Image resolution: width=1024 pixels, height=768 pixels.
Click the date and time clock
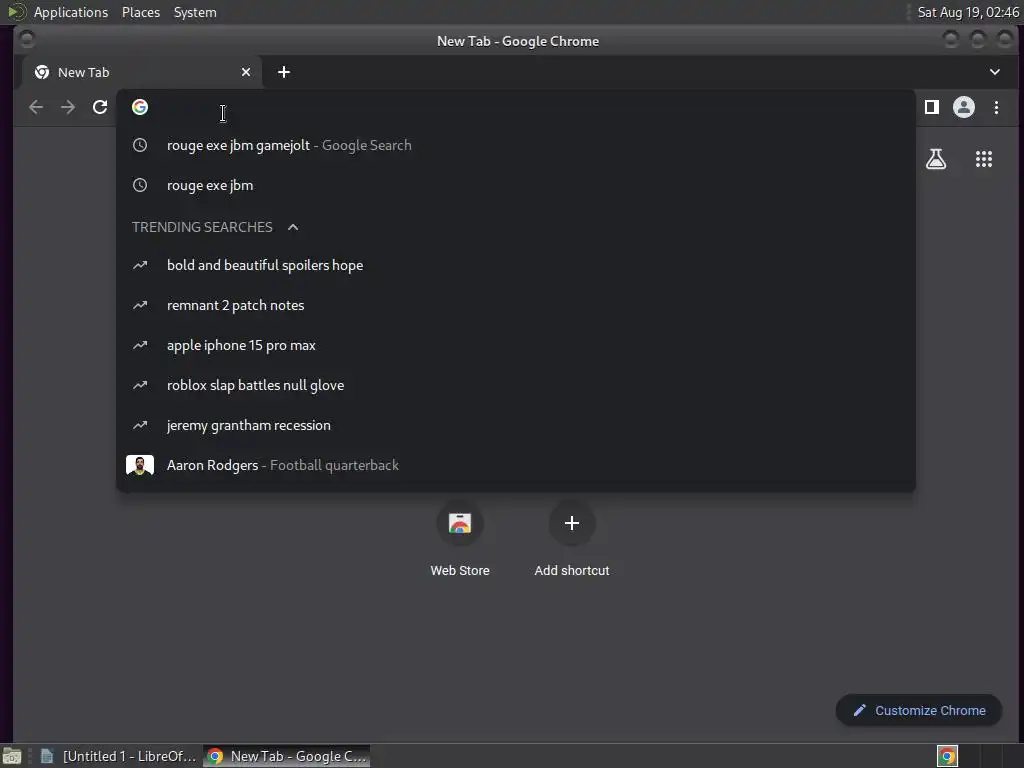tap(968, 12)
